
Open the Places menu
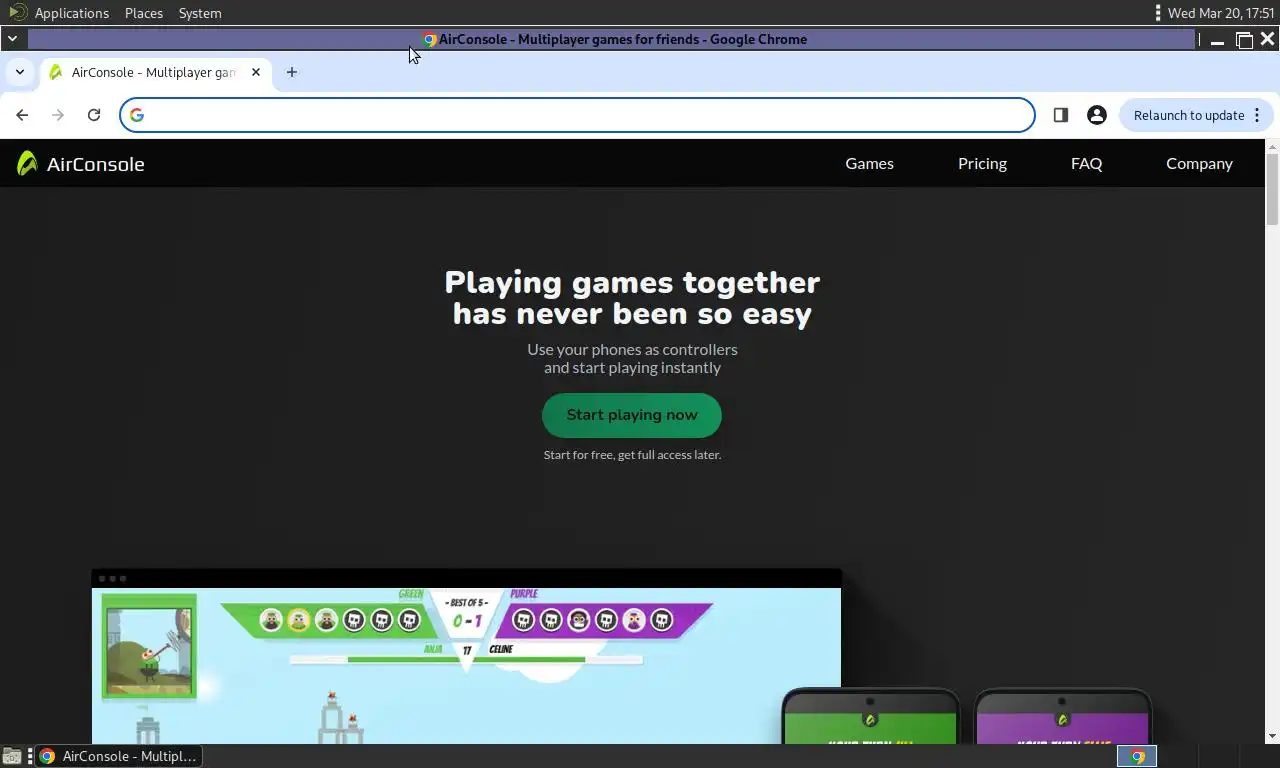[x=144, y=13]
